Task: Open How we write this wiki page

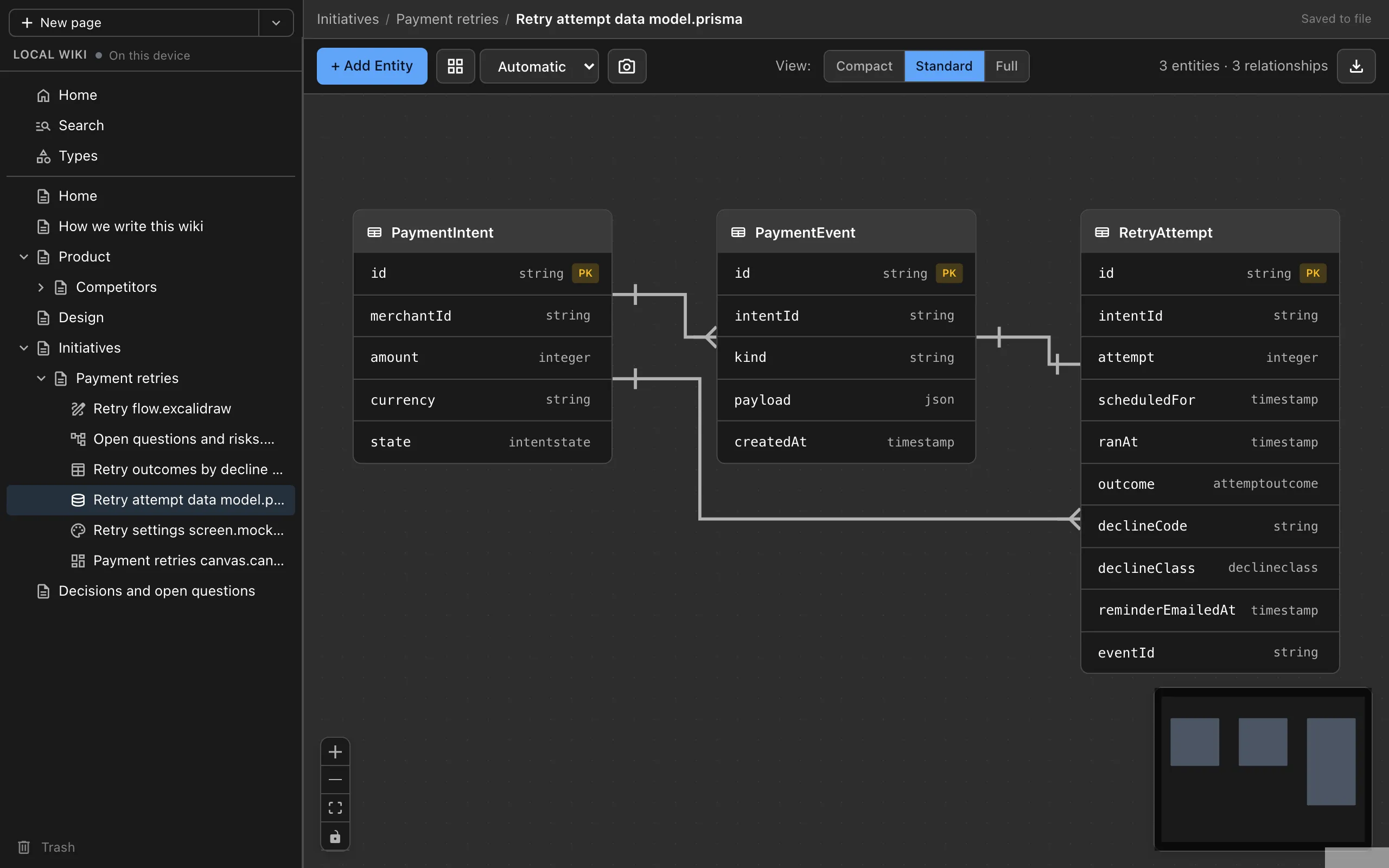Action: [150, 226]
